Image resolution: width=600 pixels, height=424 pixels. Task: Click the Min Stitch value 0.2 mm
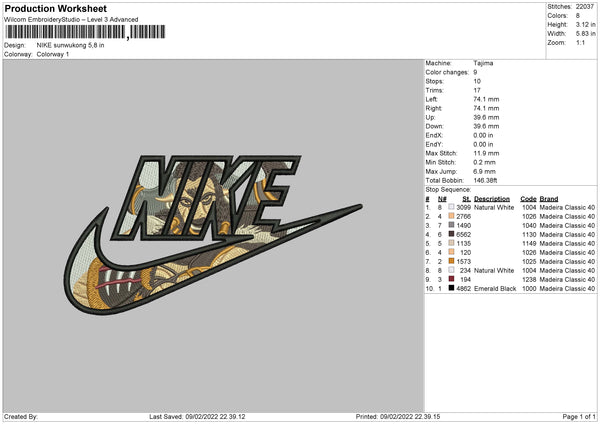tap(485, 162)
